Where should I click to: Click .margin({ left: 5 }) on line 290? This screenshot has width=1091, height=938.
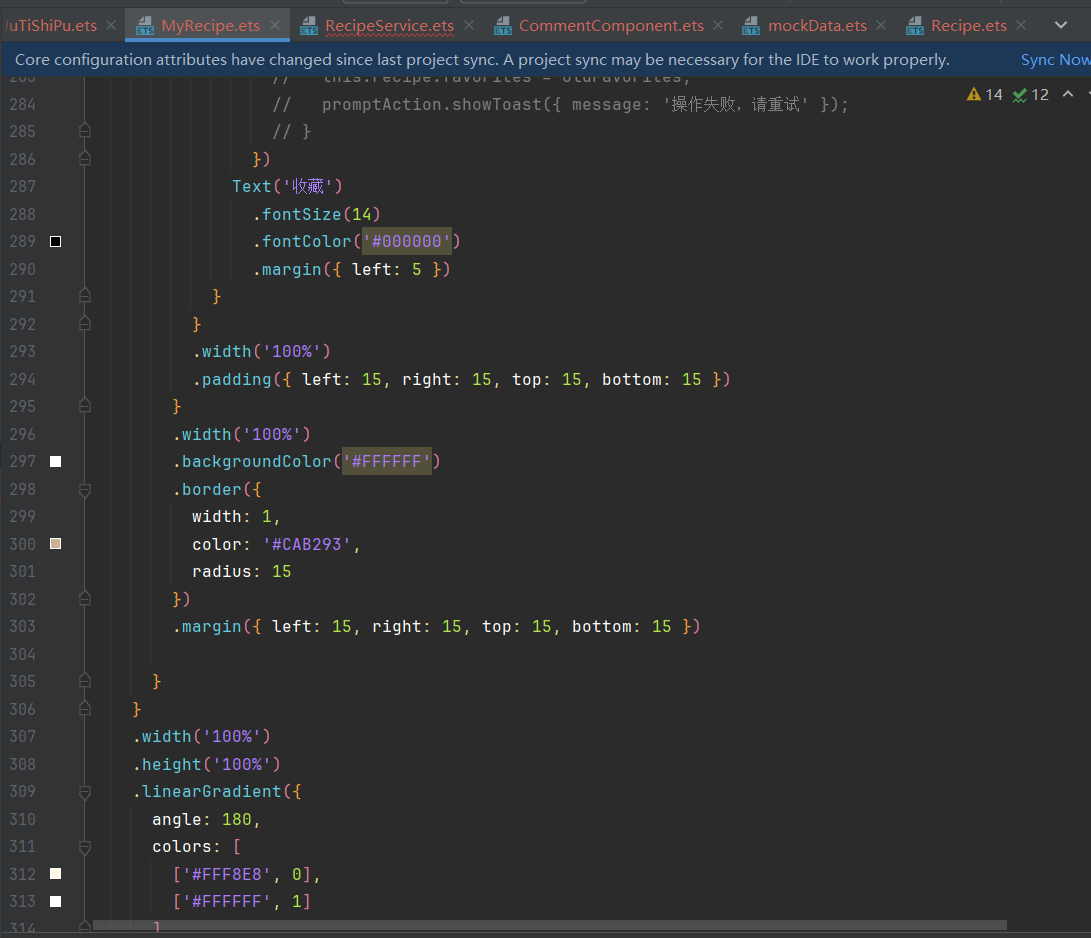pos(351,269)
